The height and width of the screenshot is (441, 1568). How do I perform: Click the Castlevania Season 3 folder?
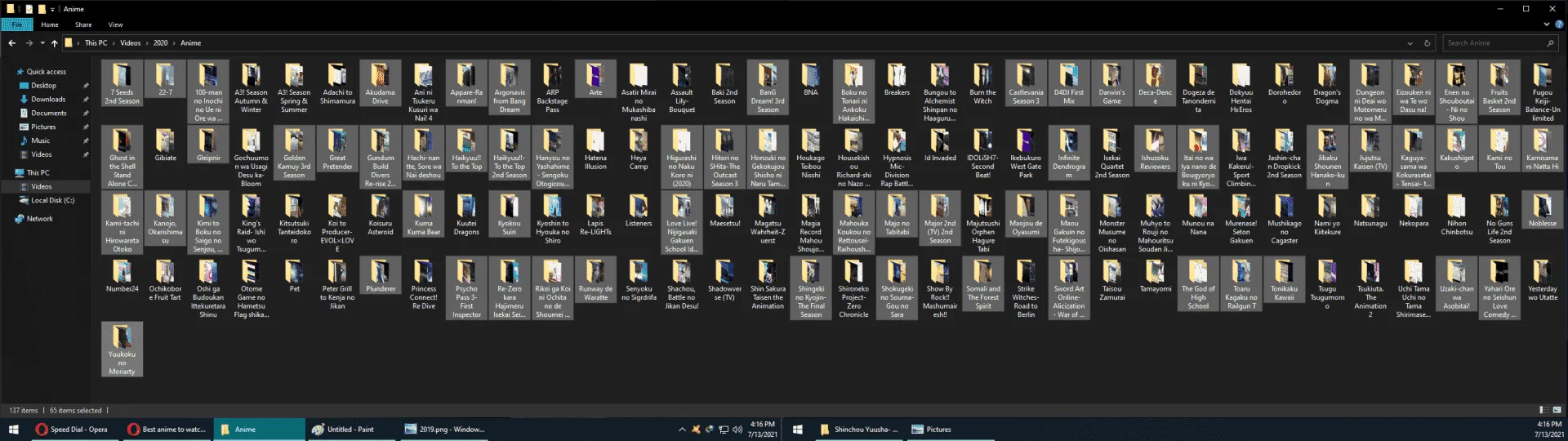pos(1026,83)
